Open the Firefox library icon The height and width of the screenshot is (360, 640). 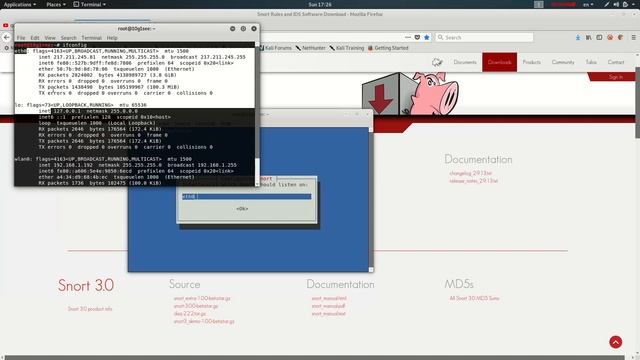point(589,37)
